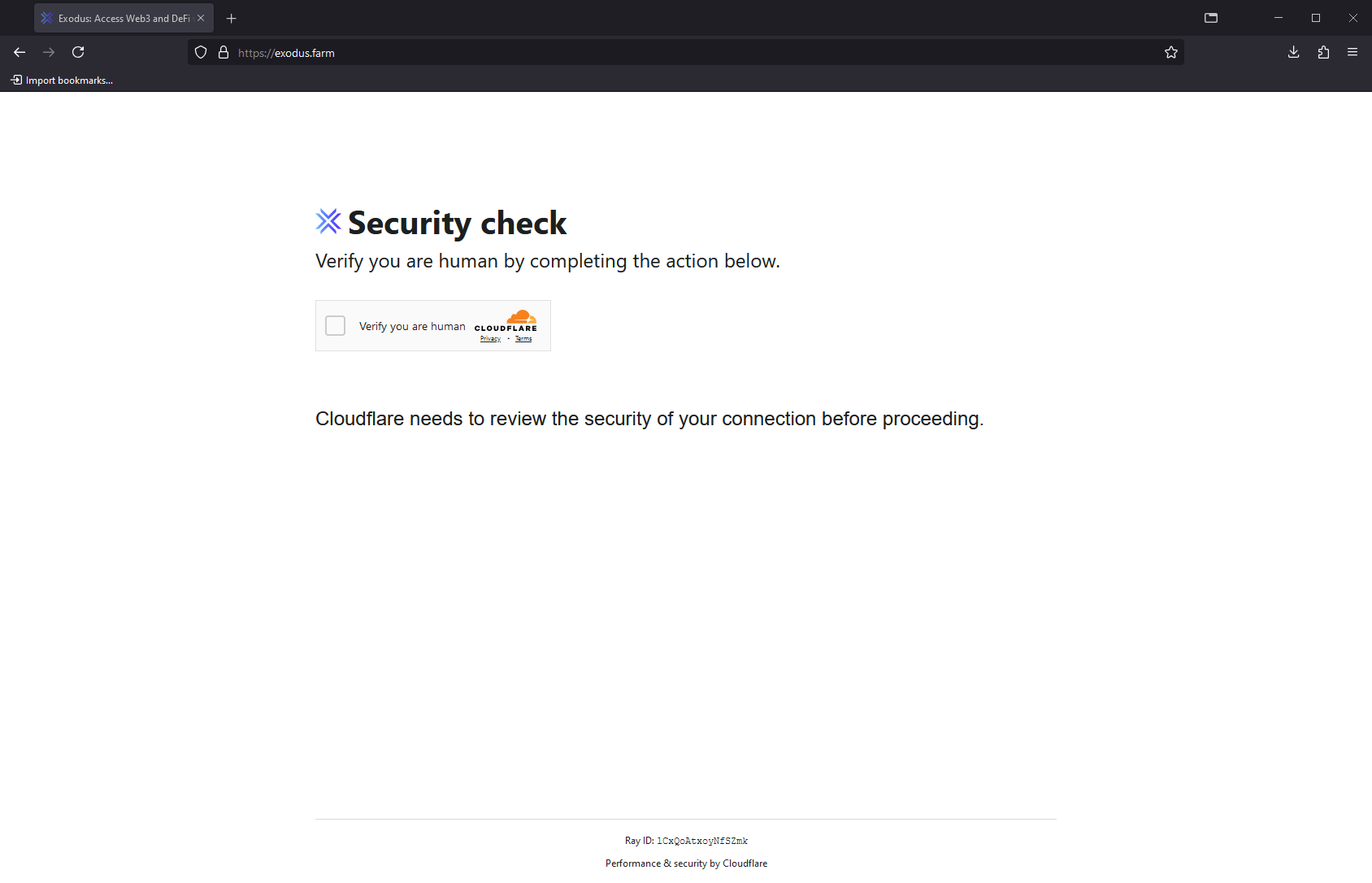
Task: Open the Cloudflare Terms link
Action: (523, 339)
